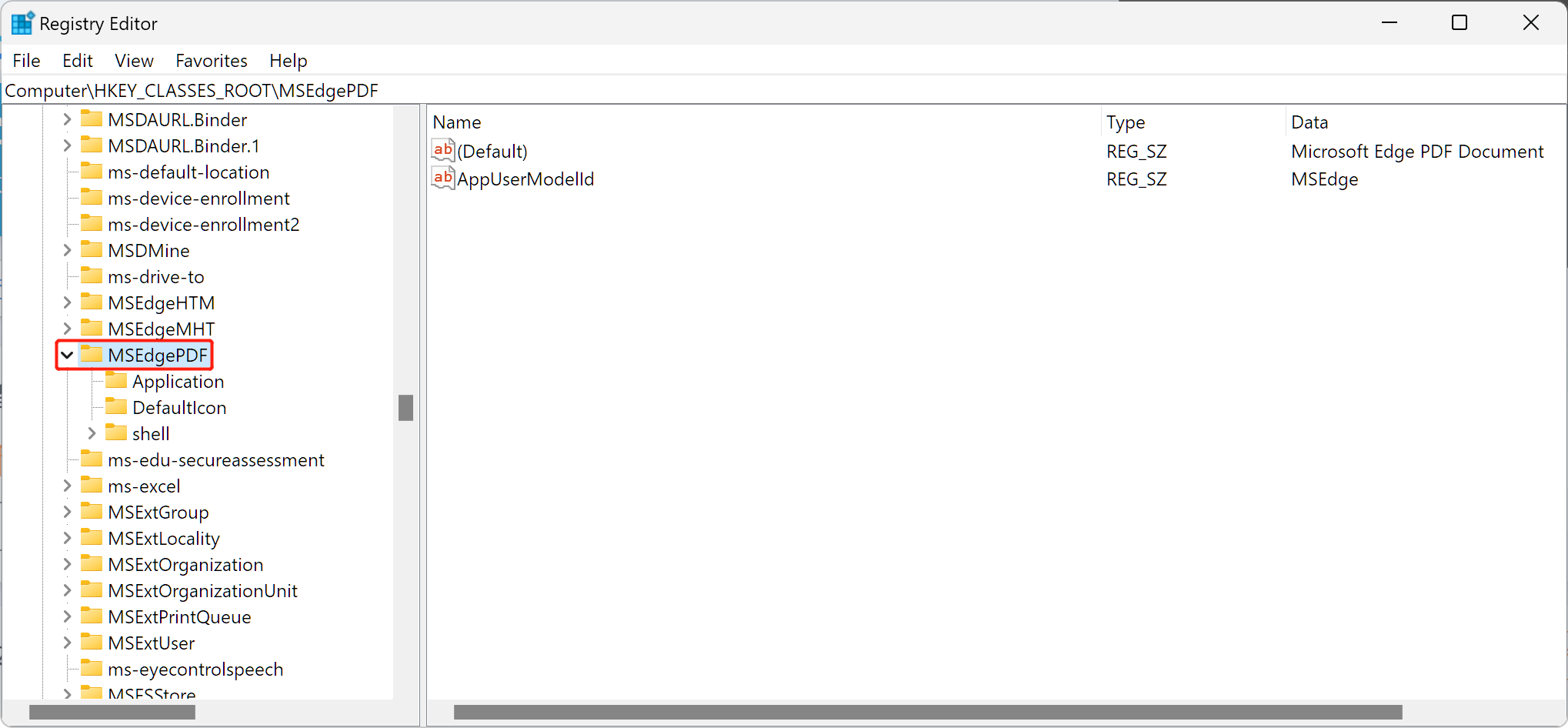Sort values by the Type column header
Screen dimensions: 1568x728
tap(1193, 122)
